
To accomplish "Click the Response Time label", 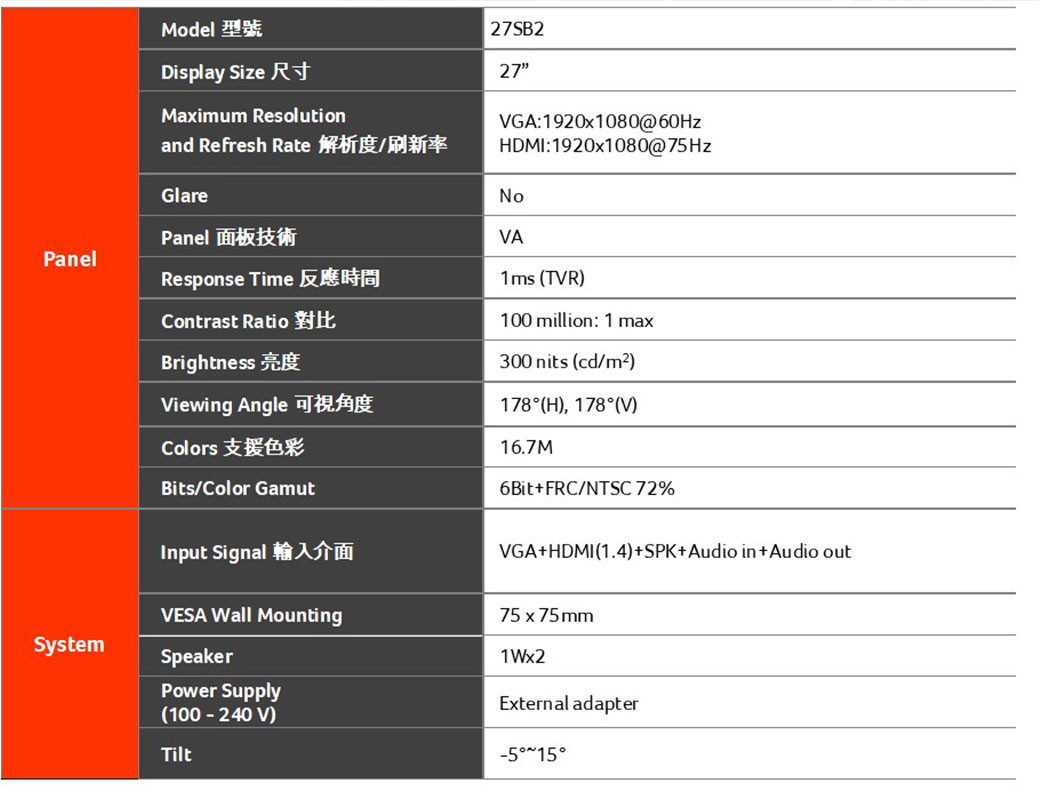I will pyautogui.click(x=270, y=279).
